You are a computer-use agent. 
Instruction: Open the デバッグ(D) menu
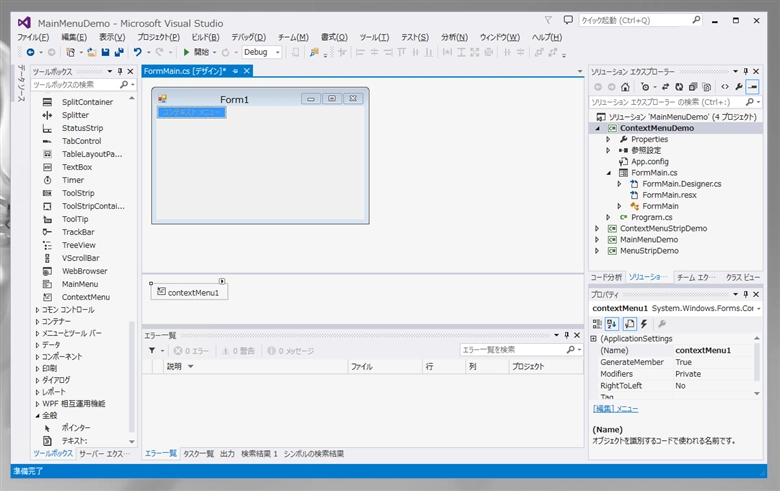(248, 37)
